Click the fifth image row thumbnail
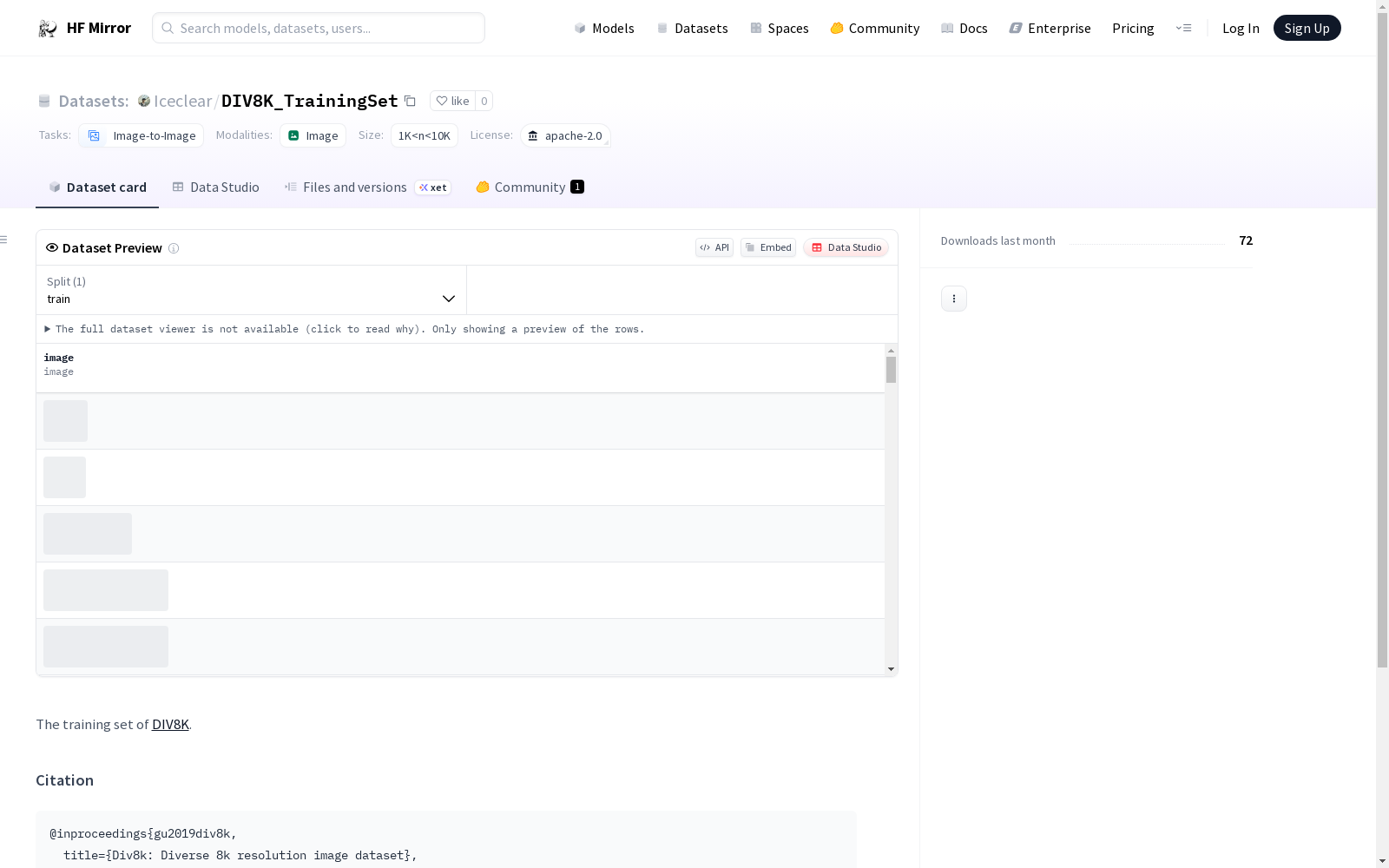 106,647
